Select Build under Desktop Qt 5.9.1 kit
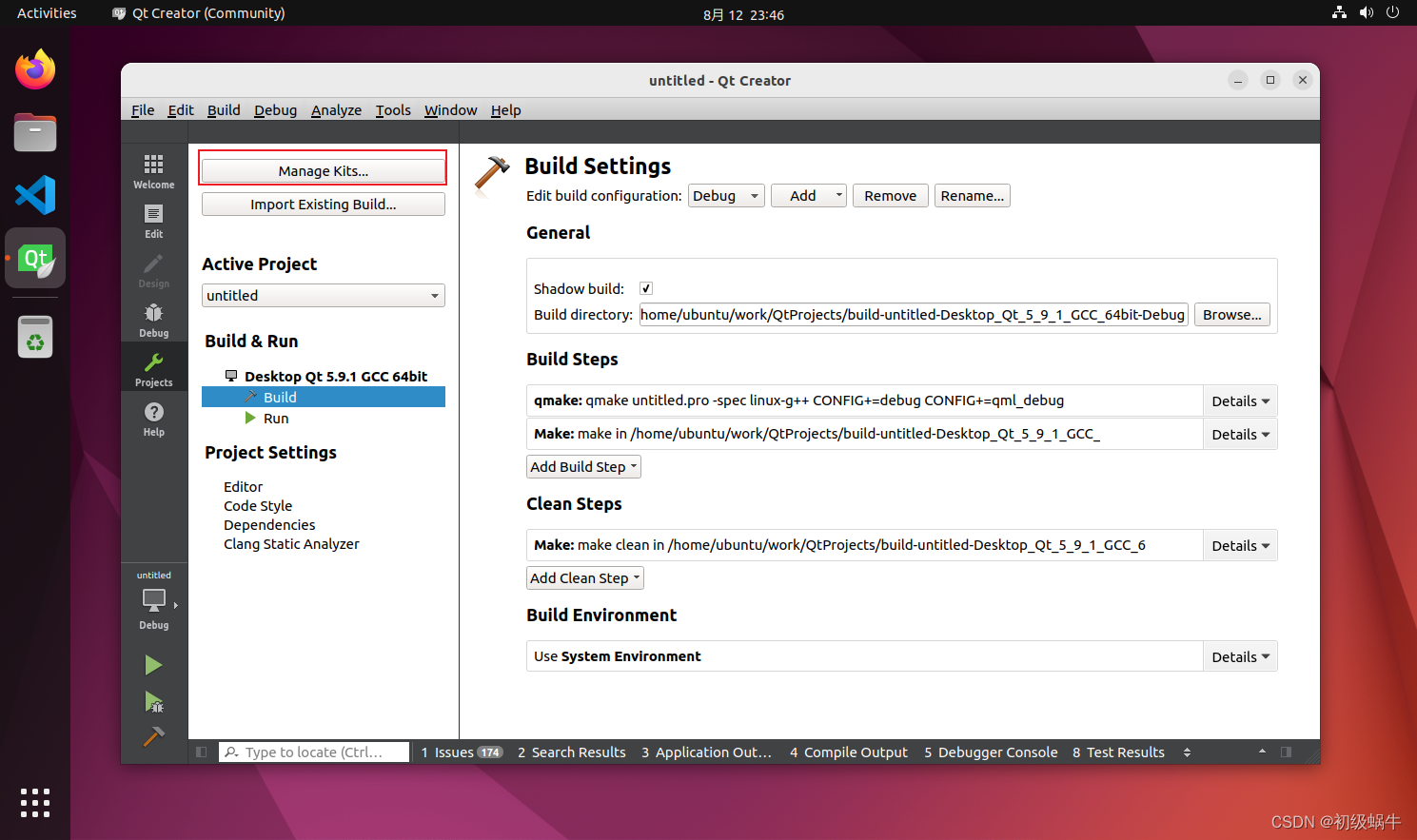Viewport: 1417px width, 840px height. click(x=324, y=397)
